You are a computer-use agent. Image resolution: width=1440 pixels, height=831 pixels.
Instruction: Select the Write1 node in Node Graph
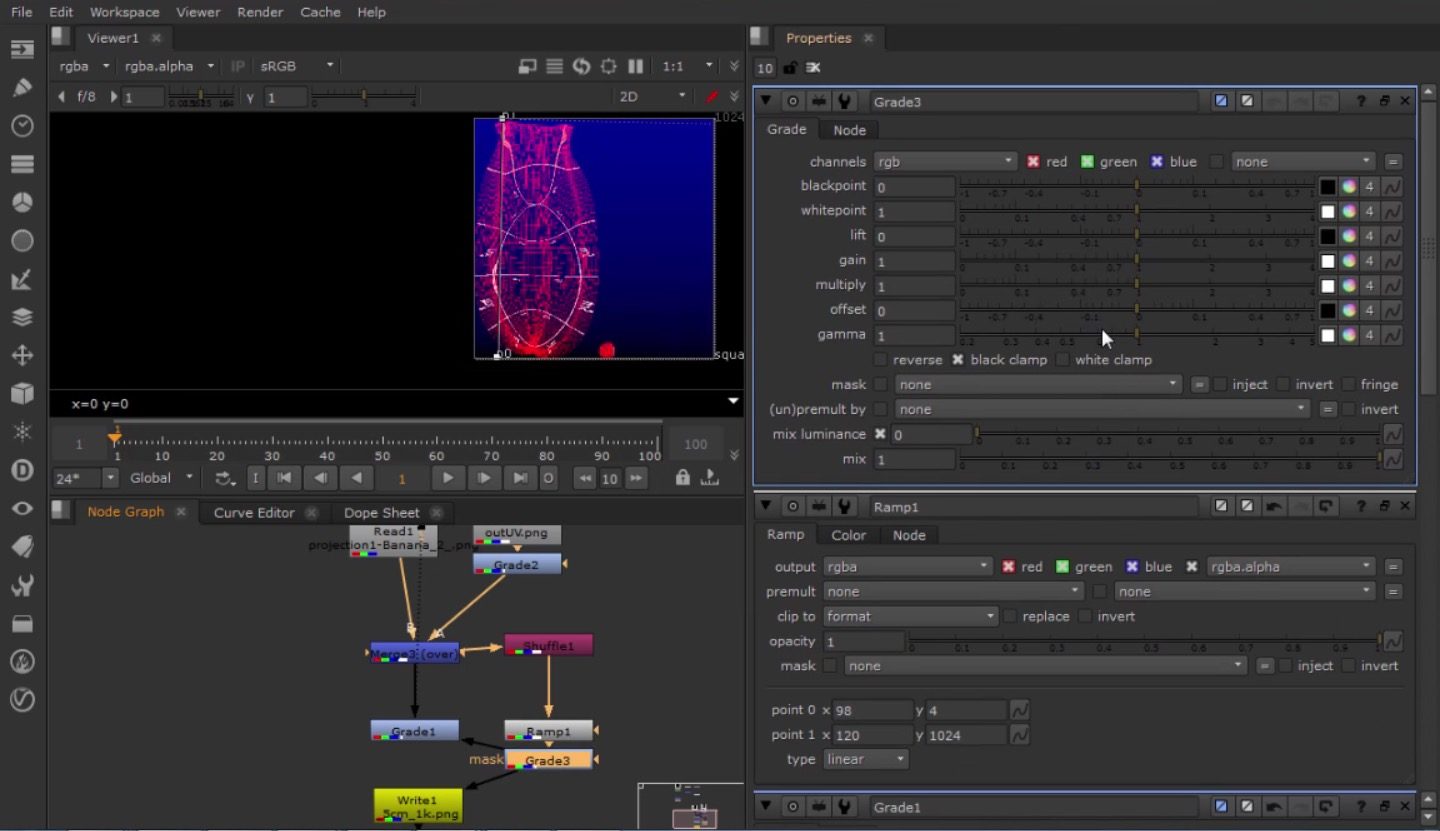point(418,806)
